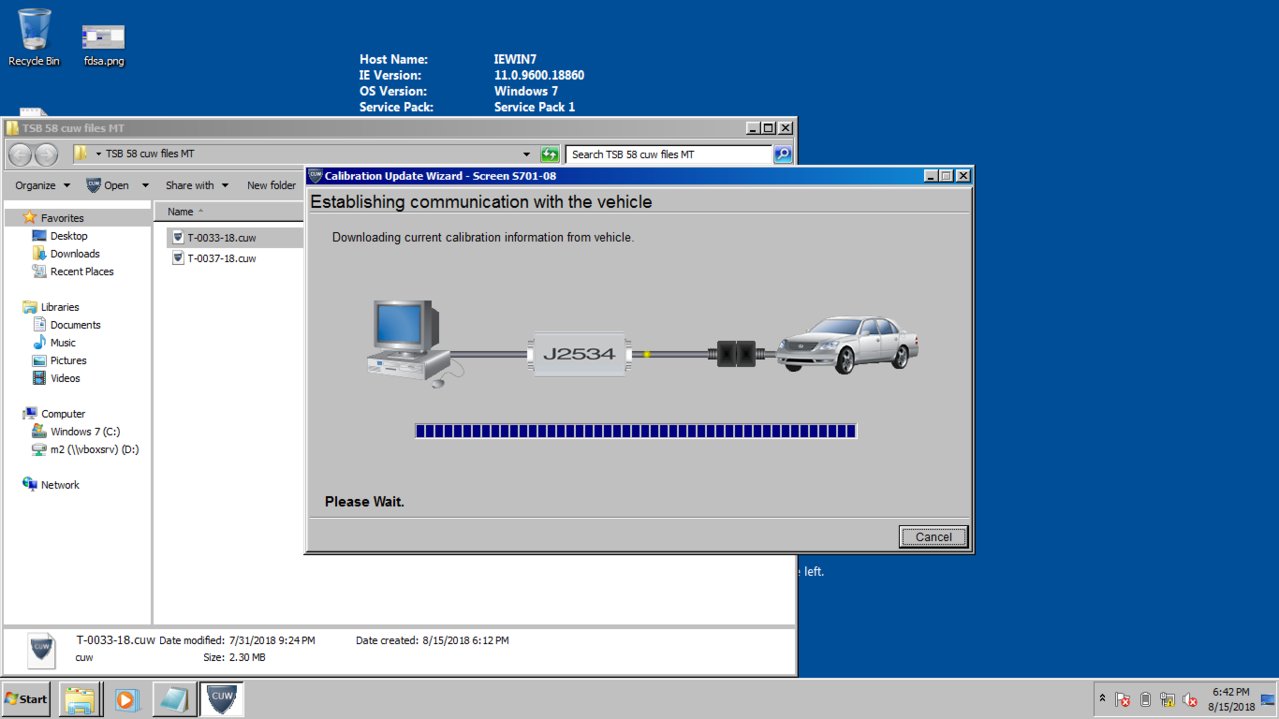Image resolution: width=1279 pixels, height=719 pixels.
Task: Click the folder icon in Explorer address bar
Action: click(80, 154)
